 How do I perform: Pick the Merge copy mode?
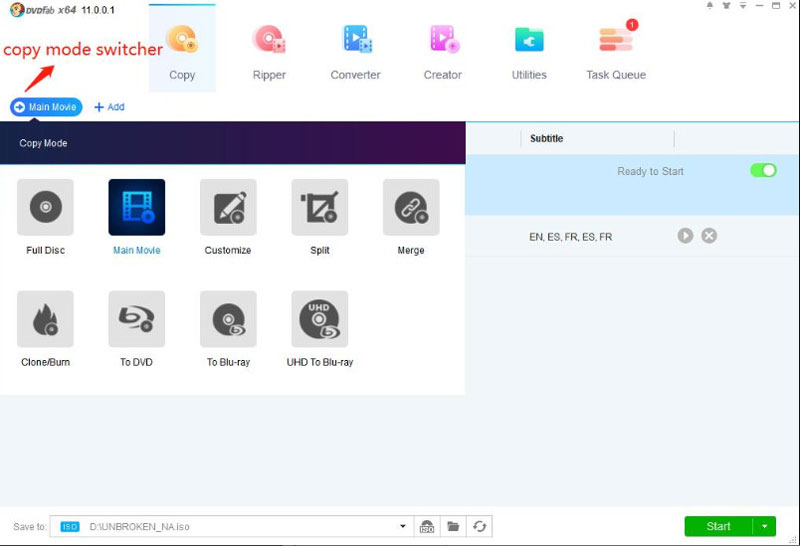point(411,208)
